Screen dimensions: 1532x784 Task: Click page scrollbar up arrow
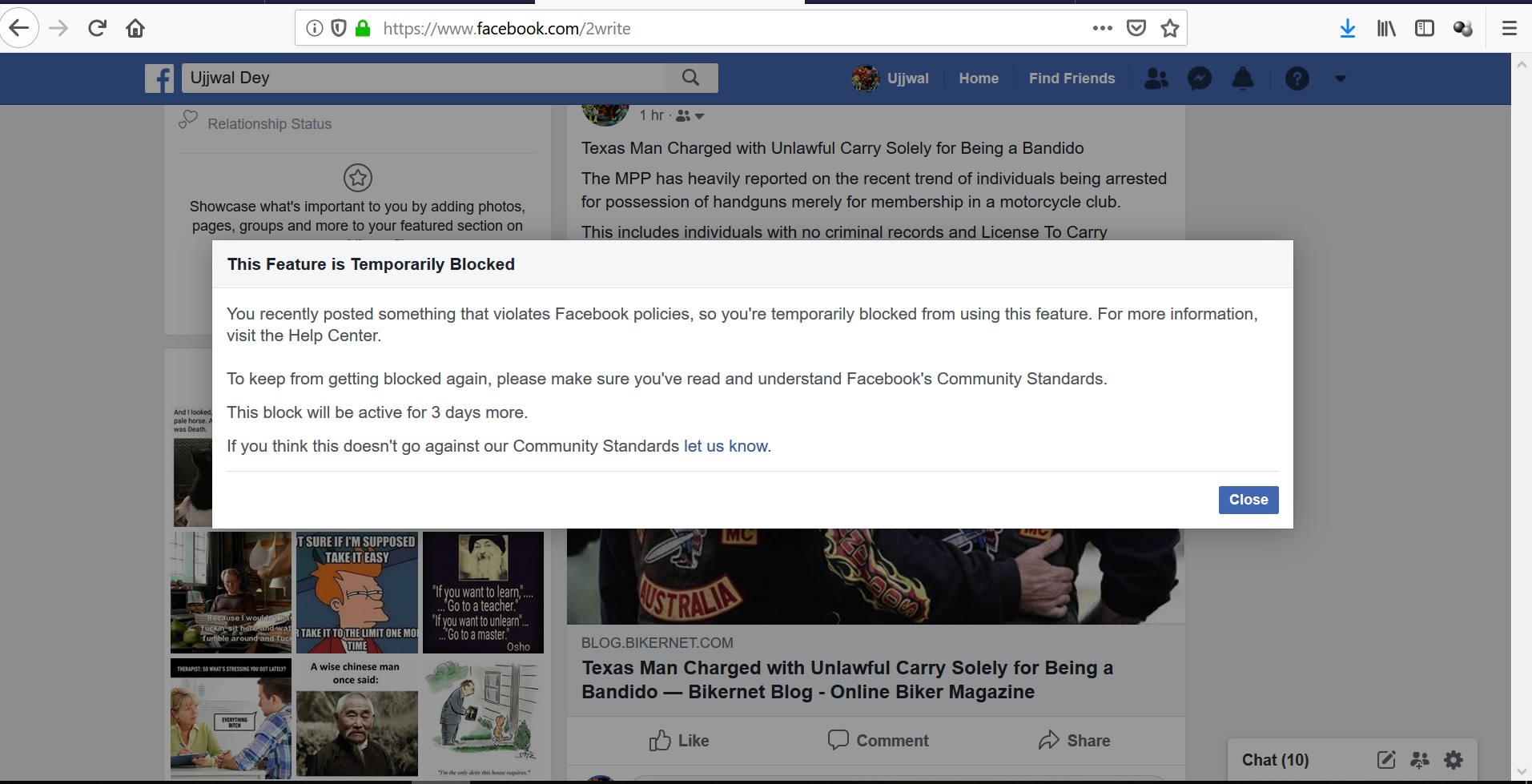coord(1522,65)
